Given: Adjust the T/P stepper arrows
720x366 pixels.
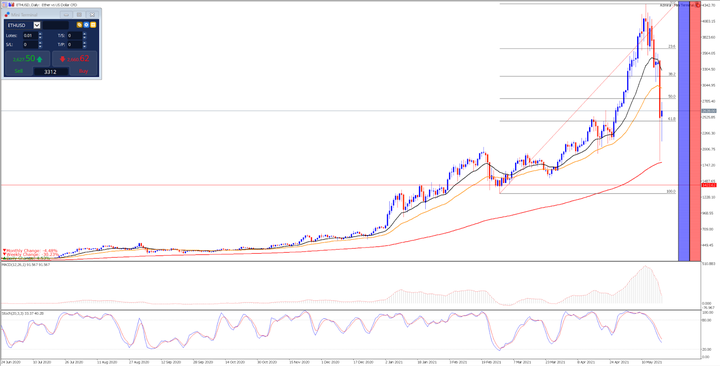Looking at the screenshot, I should click(x=84, y=45).
